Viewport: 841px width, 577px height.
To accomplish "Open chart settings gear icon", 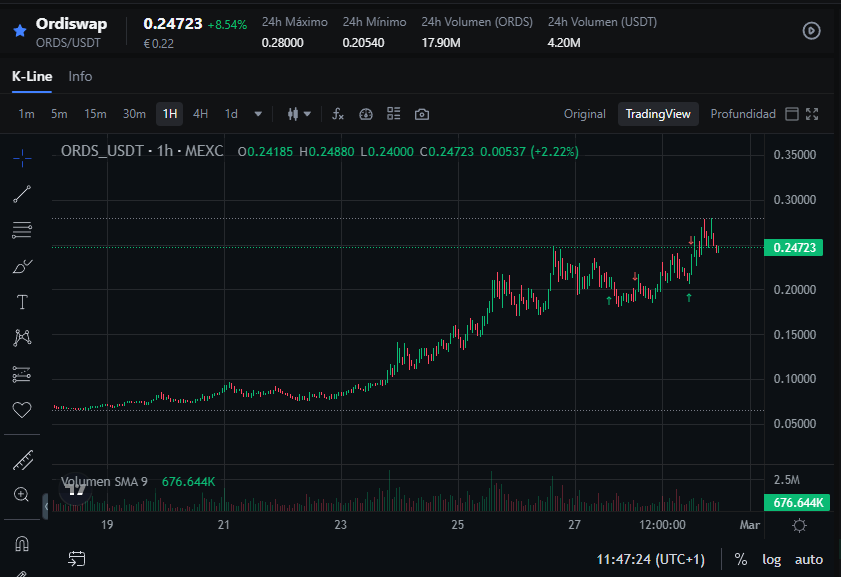I will coord(799,526).
